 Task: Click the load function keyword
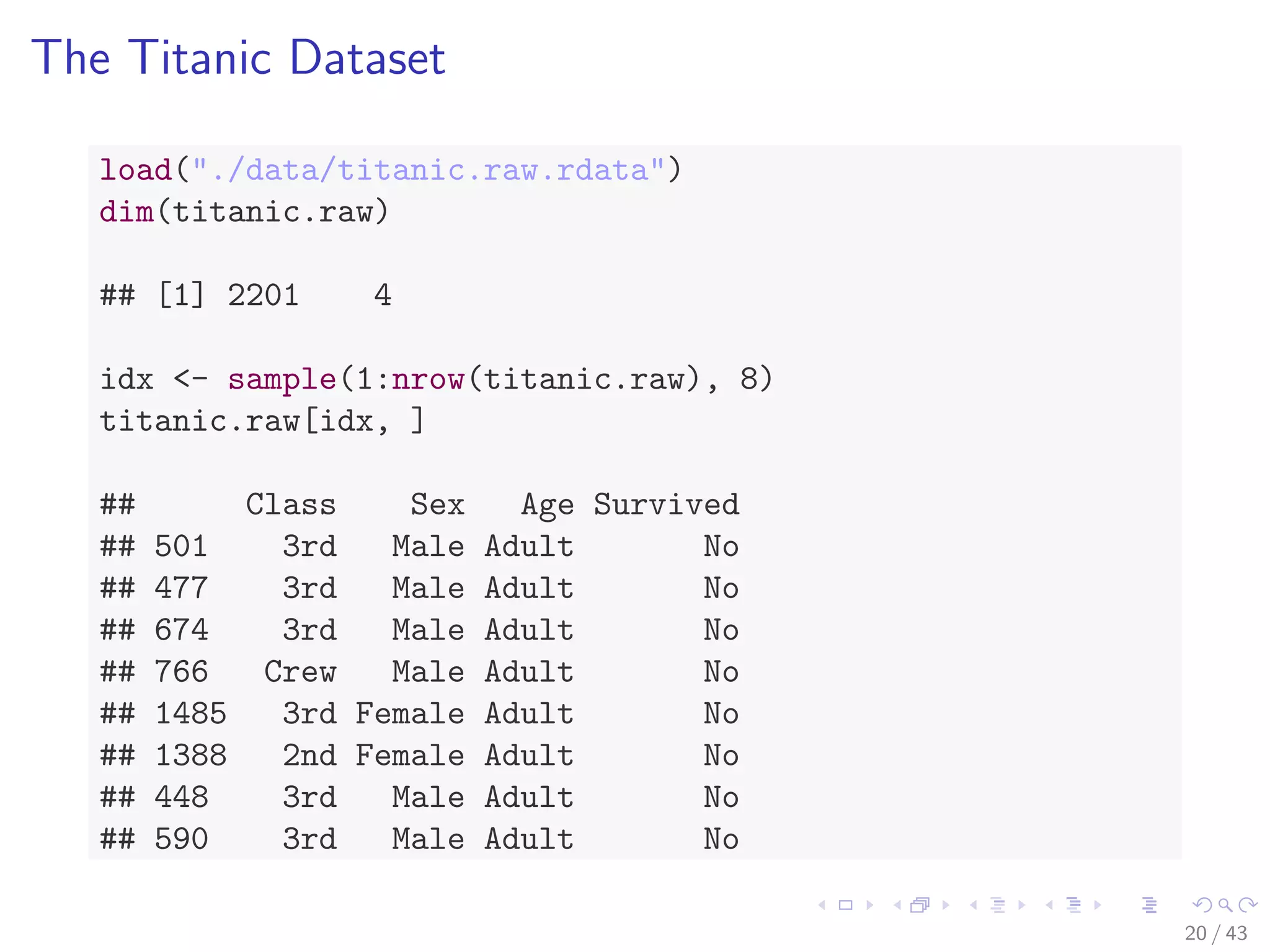(136, 170)
